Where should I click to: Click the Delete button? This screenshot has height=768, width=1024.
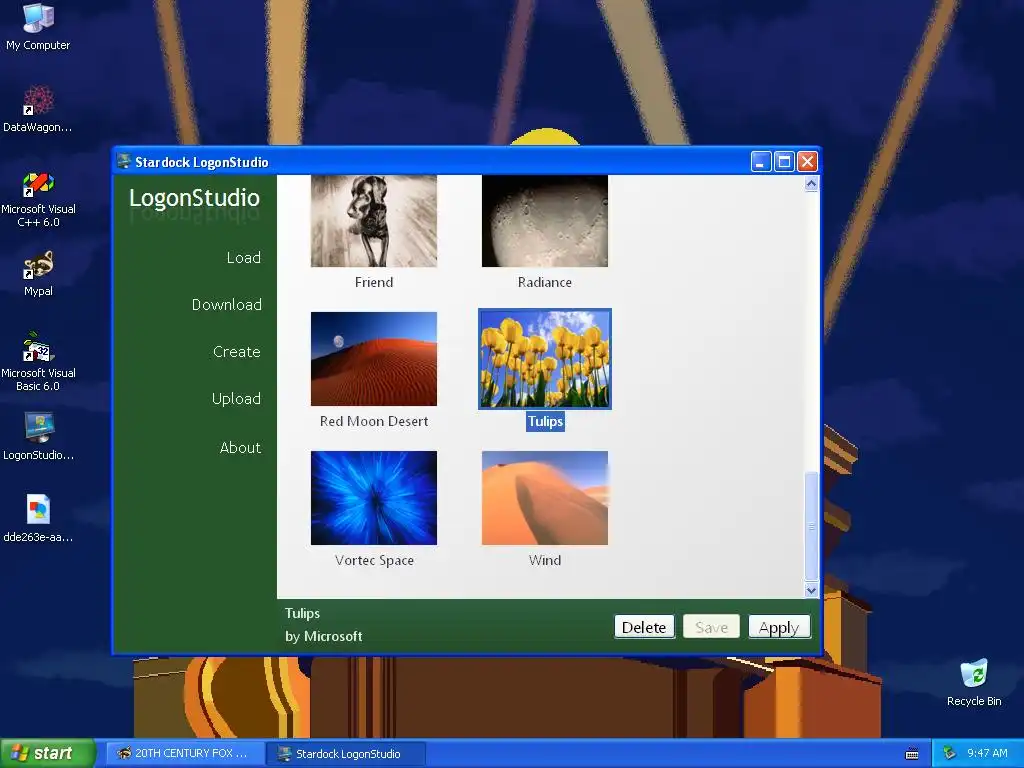tap(644, 627)
